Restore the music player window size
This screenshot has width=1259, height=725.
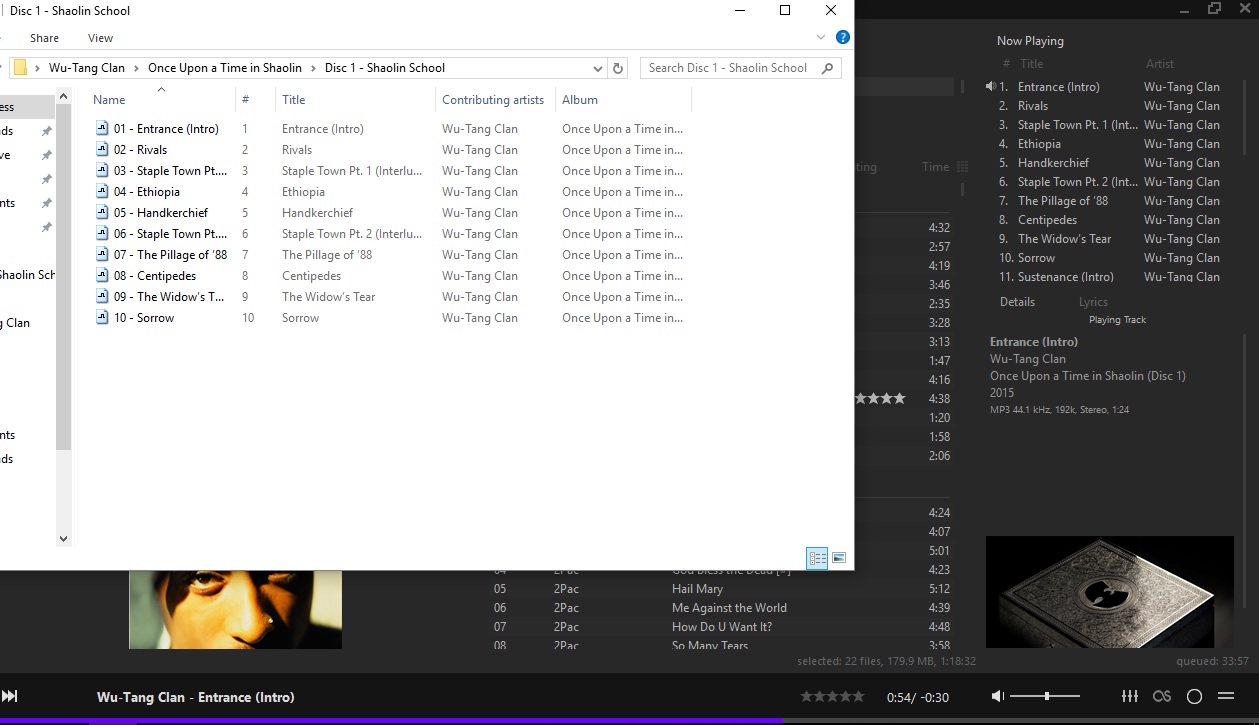(1214, 9)
